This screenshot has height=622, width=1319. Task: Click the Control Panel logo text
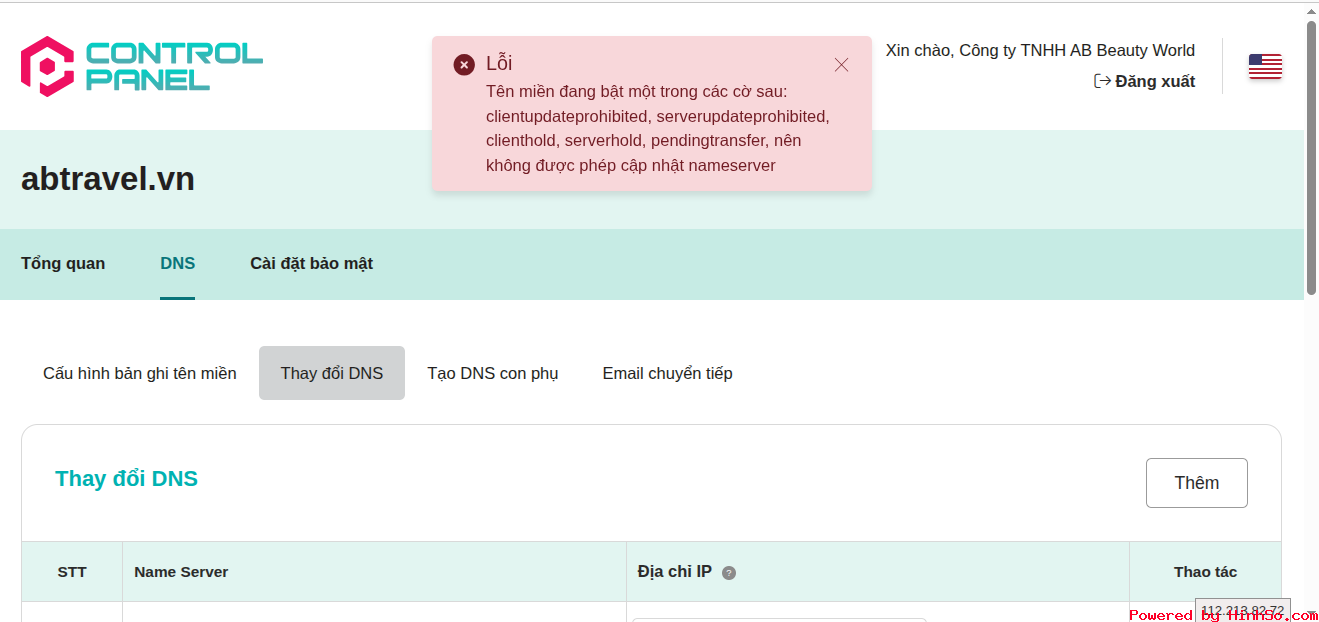click(174, 66)
